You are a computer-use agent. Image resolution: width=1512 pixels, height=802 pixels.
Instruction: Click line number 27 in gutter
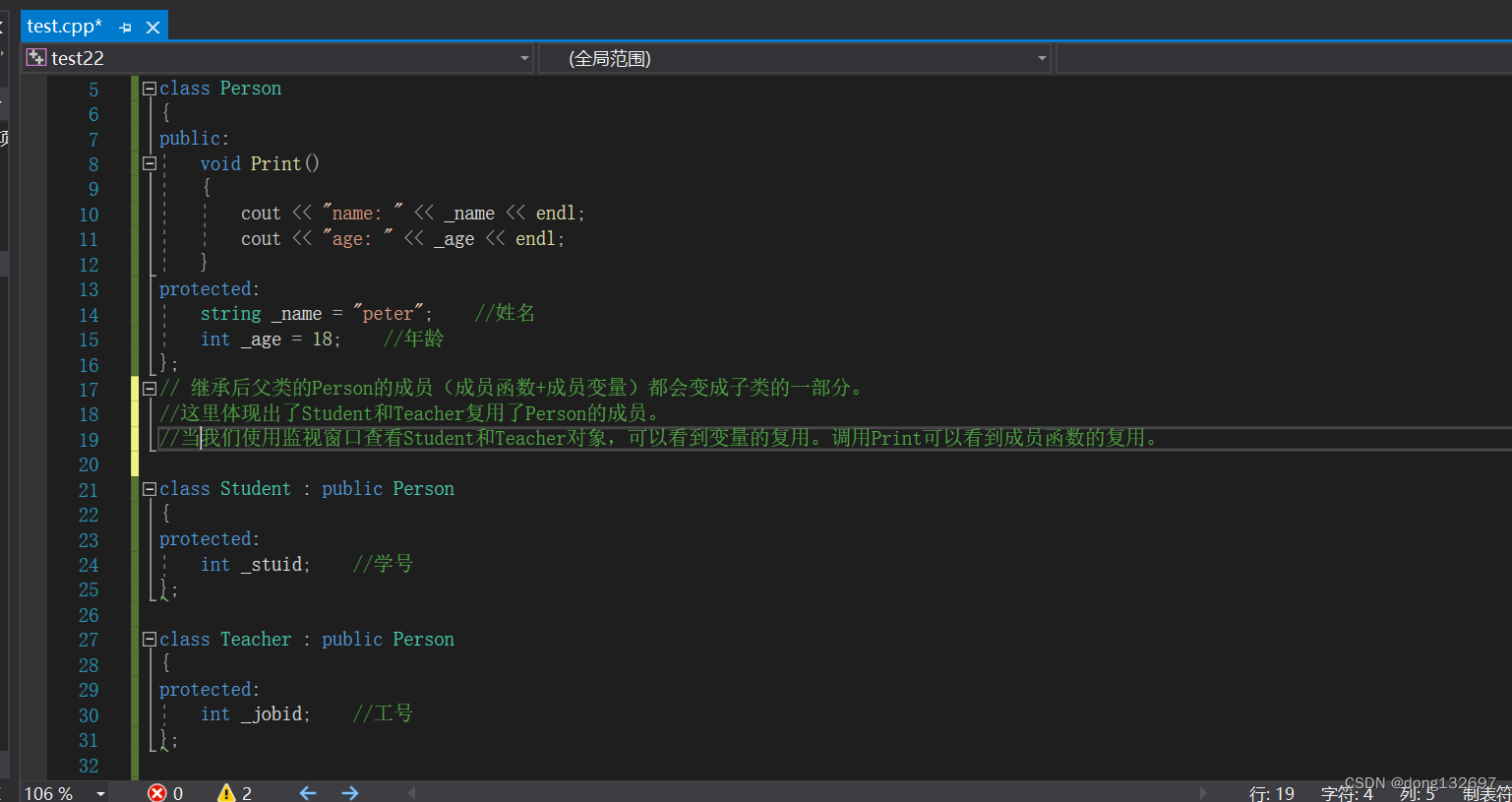pyautogui.click(x=89, y=641)
